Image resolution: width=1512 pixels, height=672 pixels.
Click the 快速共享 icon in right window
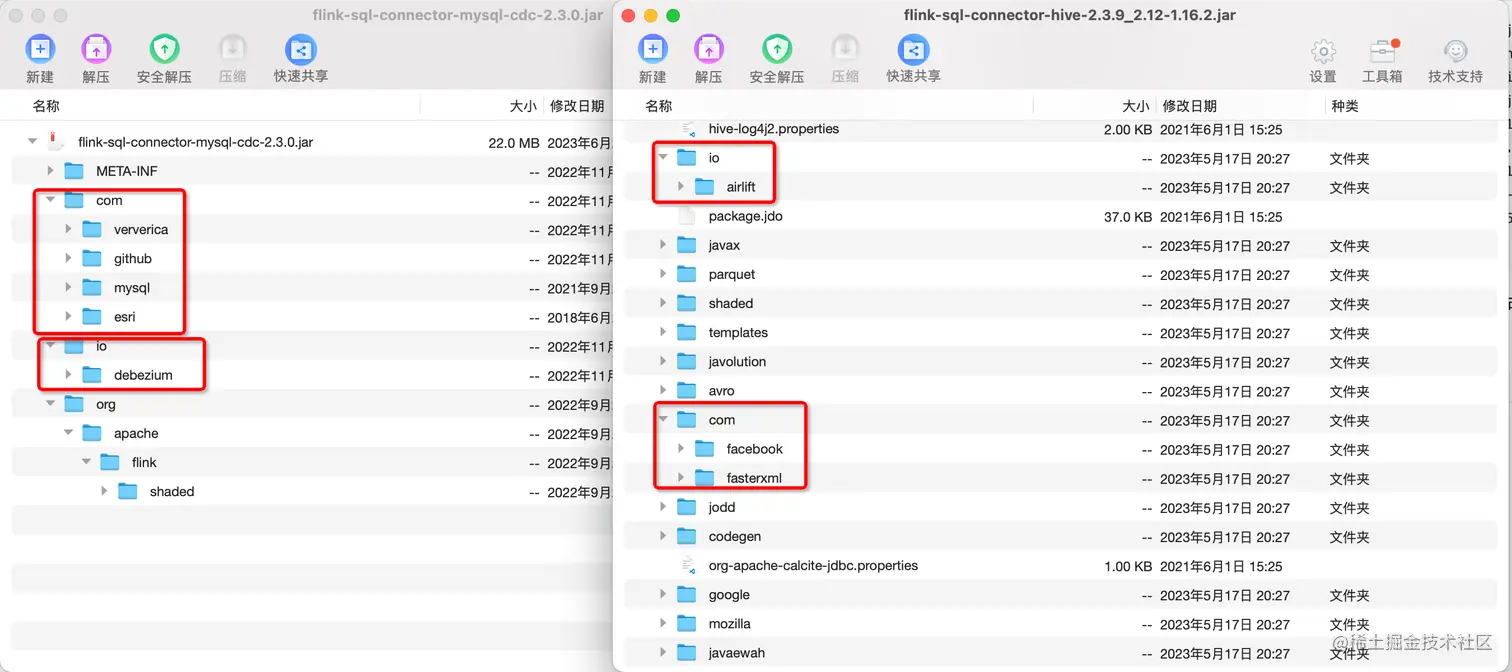(x=912, y=50)
